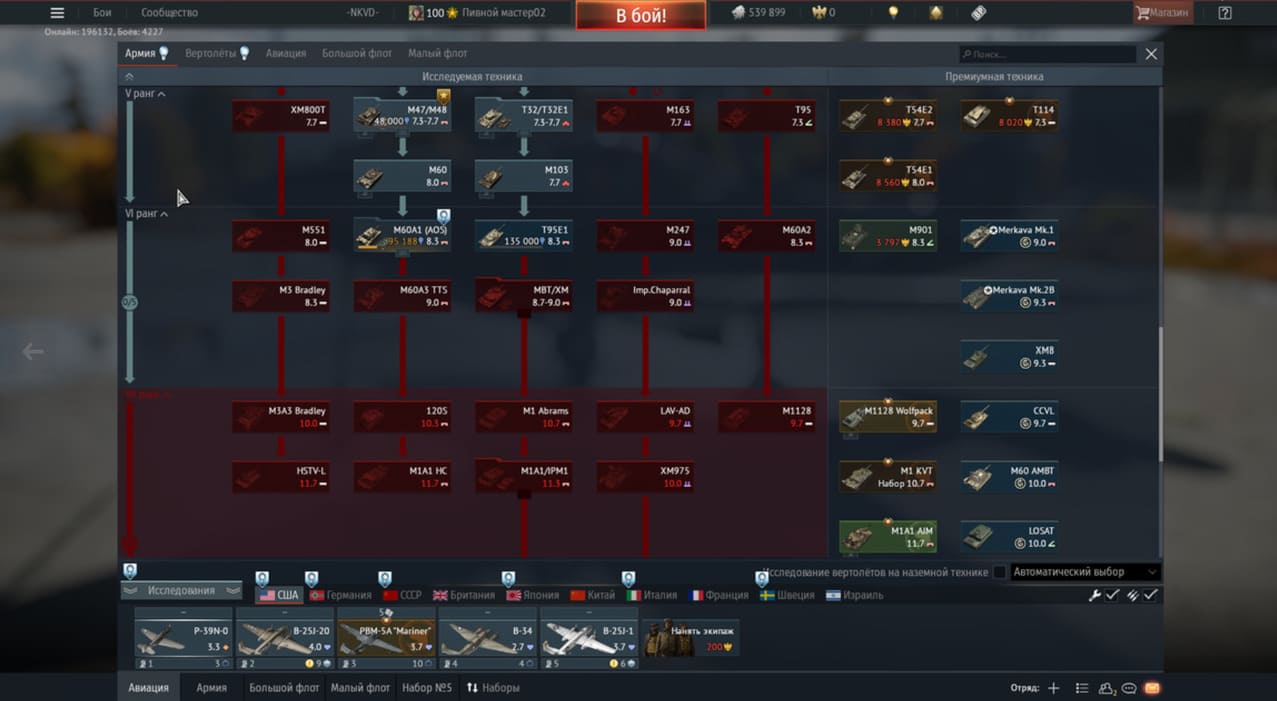Click the help question mark icon

pyautogui.click(x=1225, y=13)
